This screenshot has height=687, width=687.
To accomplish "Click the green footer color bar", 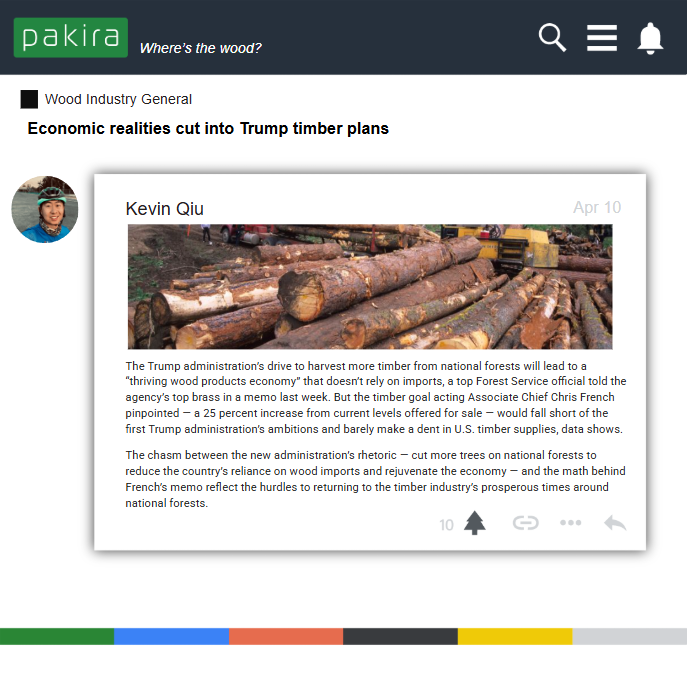I will click(x=57, y=636).
